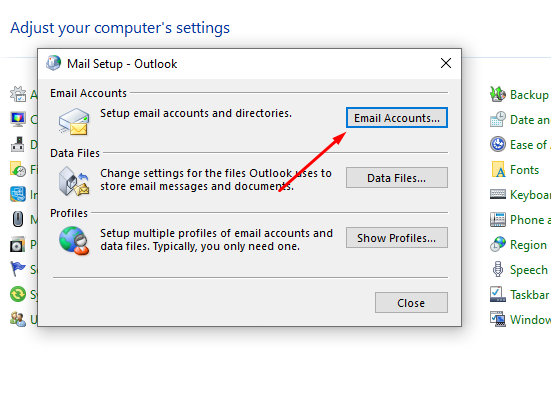The height and width of the screenshot is (412, 551).
Task: Click the Fonts link
Action: [x=524, y=170]
